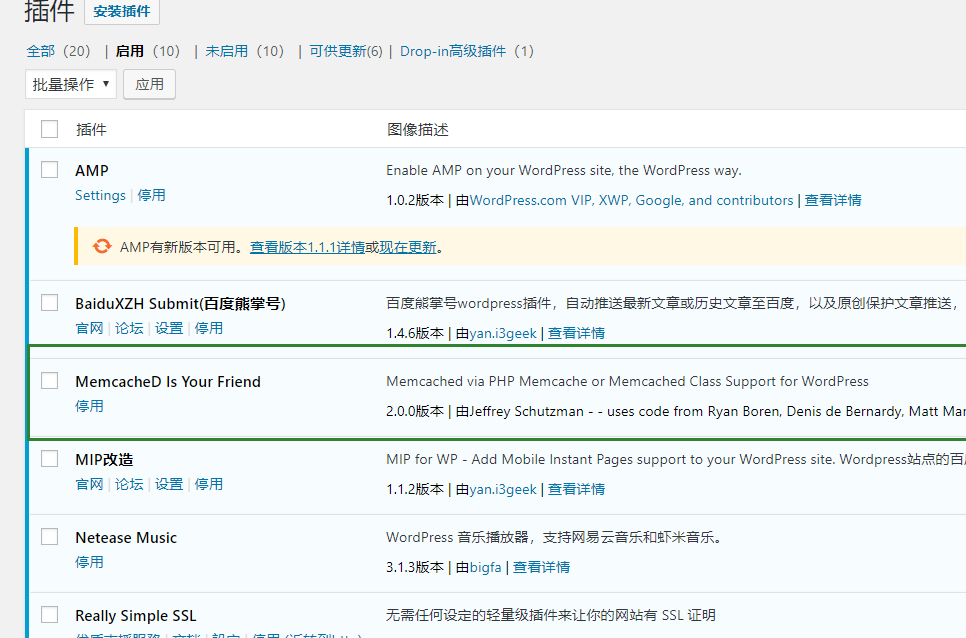Viewport: 966px width, 638px height.
Task: Toggle the select-all plugins checkbox
Action: [x=49, y=129]
